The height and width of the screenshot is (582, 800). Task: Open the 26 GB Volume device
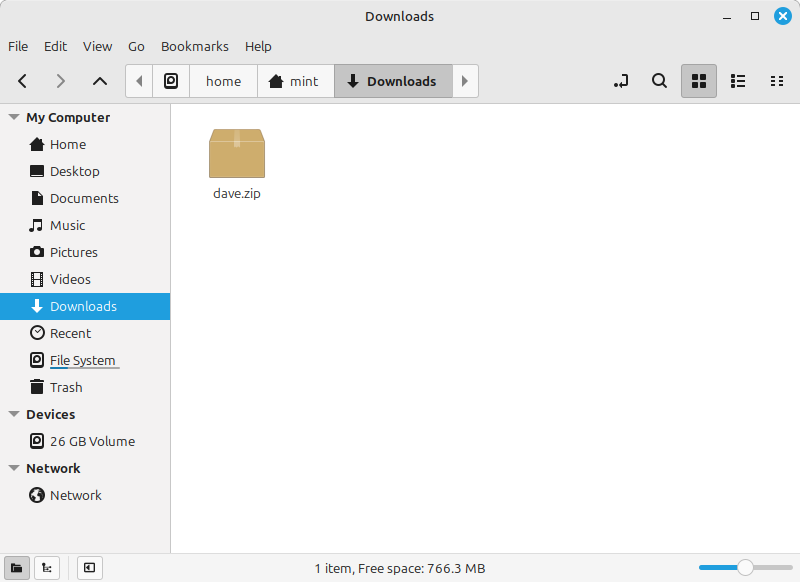tap(92, 441)
